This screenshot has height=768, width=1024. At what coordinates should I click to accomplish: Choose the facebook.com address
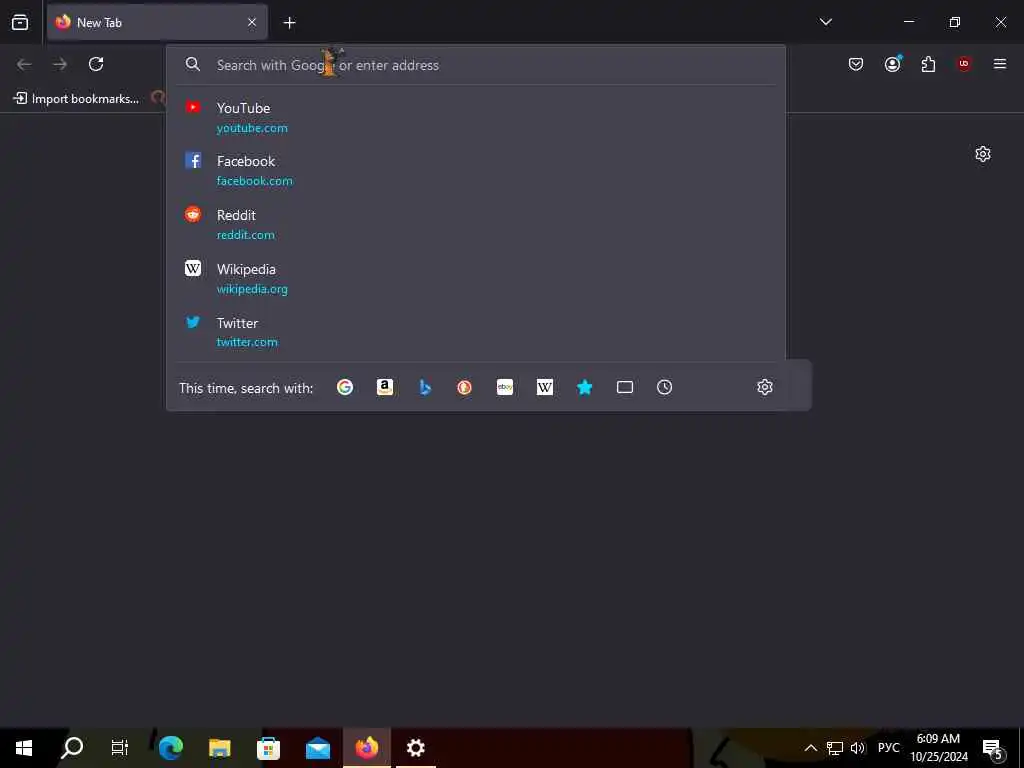(x=255, y=181)
